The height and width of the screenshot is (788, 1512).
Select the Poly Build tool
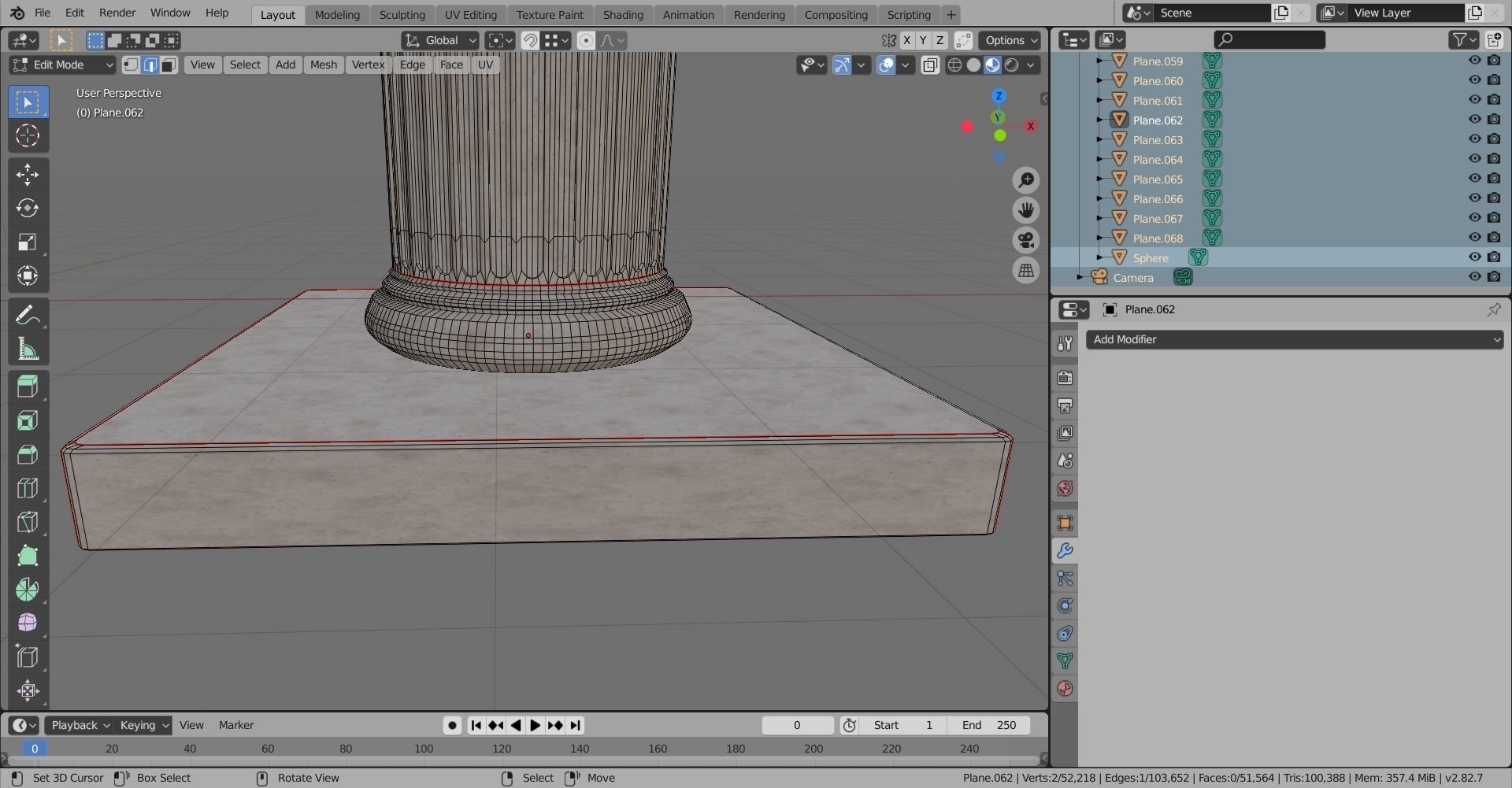[x=28, y=556]
